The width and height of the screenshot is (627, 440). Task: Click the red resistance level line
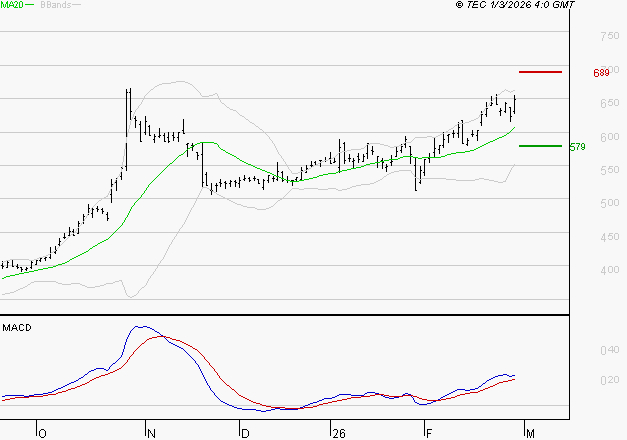pyautogui.click(x=540, y=72)
